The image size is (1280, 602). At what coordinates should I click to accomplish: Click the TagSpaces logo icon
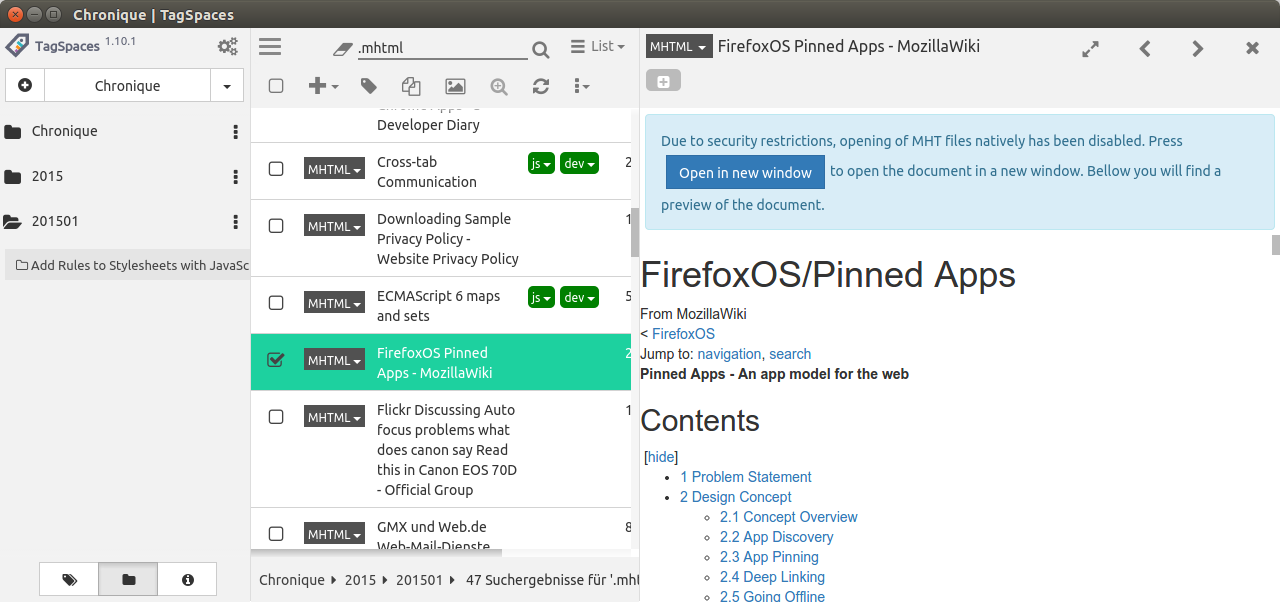17,46
